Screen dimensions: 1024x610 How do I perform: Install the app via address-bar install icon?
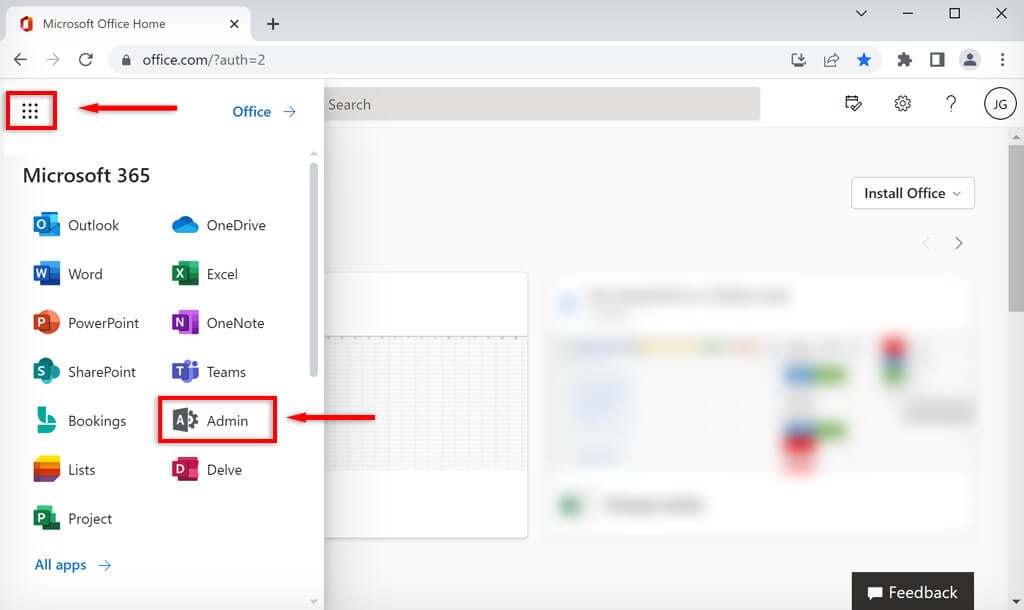tap(798, 60)
